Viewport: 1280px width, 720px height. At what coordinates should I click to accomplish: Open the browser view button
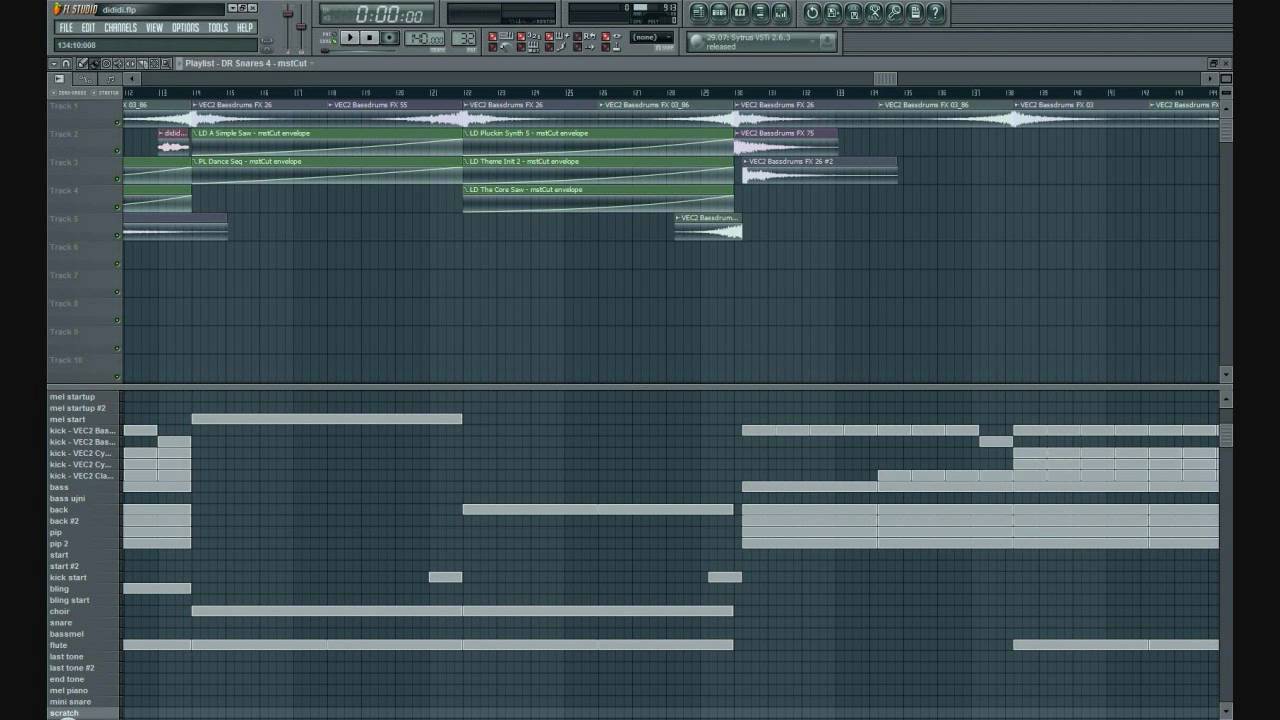click(x=760, y=13)
